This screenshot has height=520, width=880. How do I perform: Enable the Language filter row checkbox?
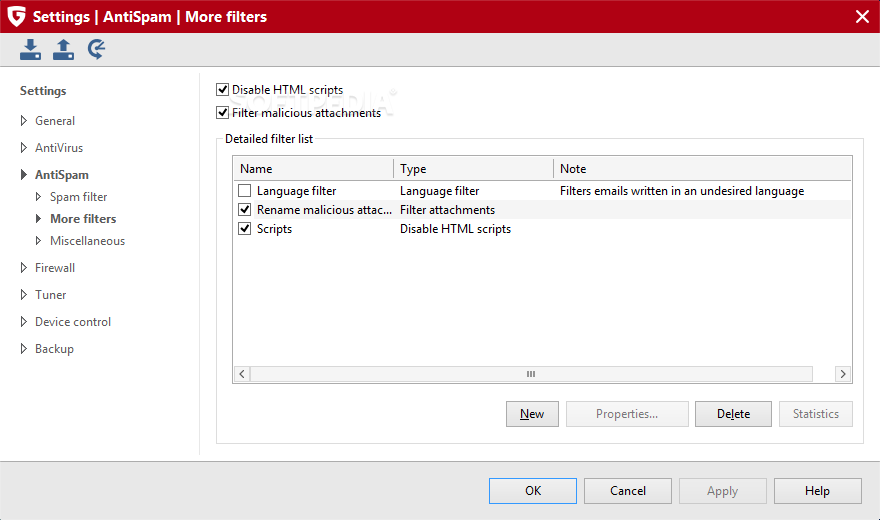tap(244, 191)
